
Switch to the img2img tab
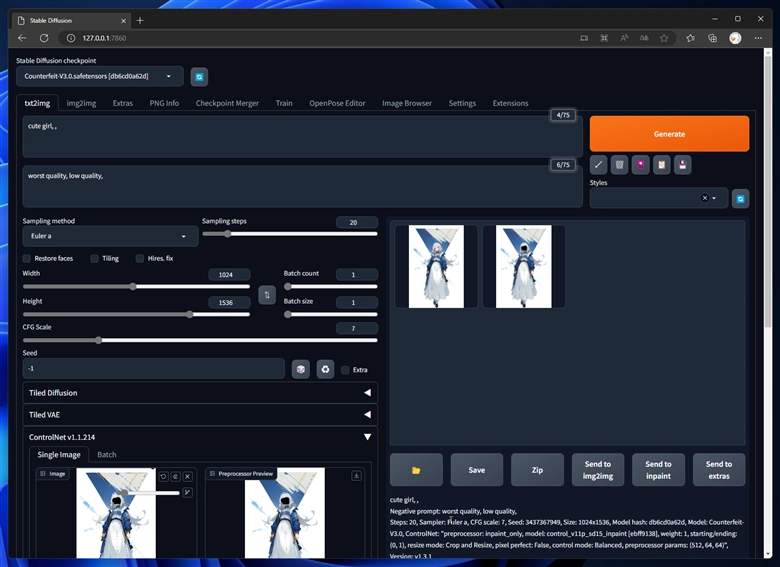[x=81, y=103]
